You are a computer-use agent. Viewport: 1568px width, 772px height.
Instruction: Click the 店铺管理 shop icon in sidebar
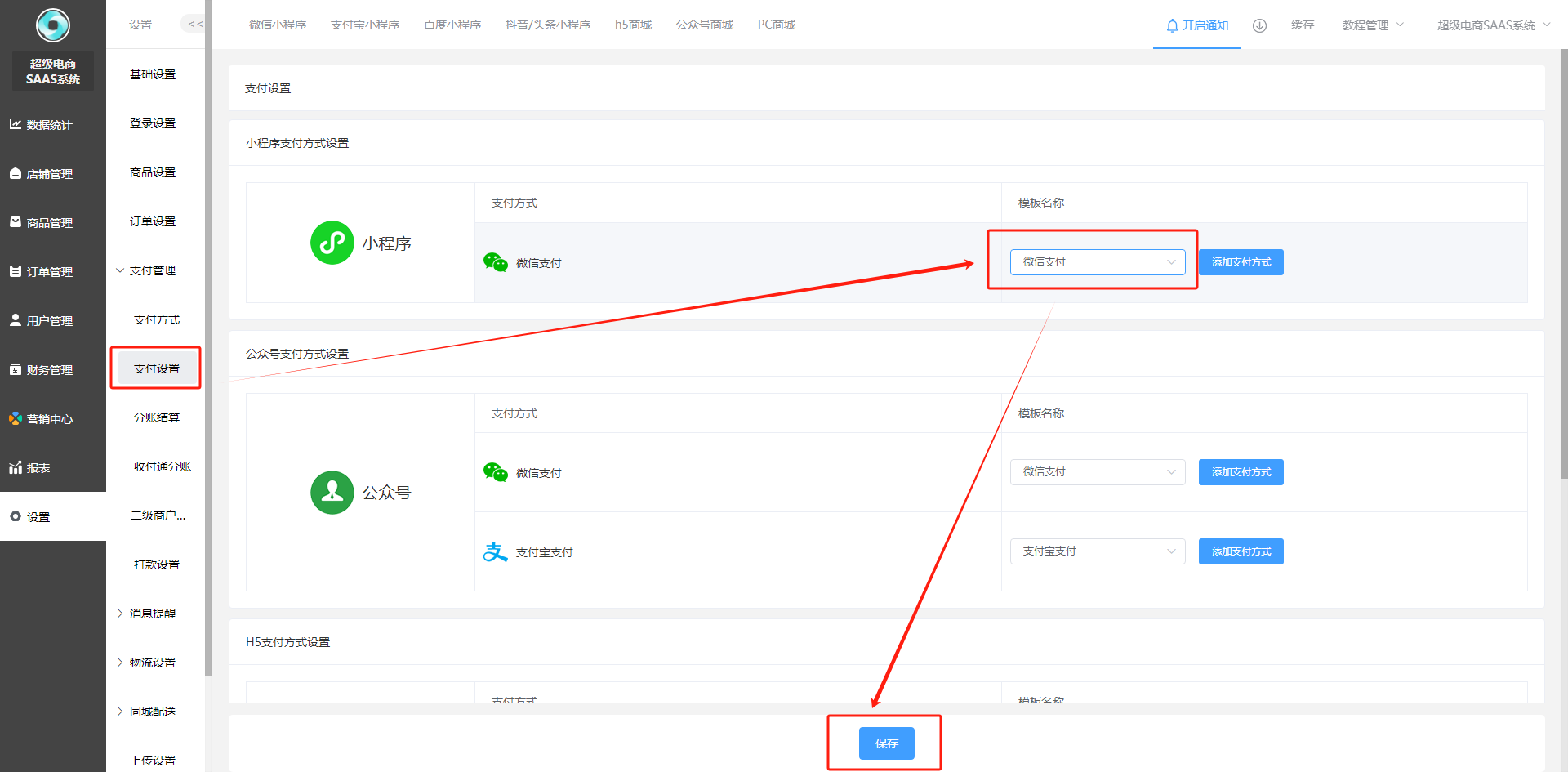16,173
